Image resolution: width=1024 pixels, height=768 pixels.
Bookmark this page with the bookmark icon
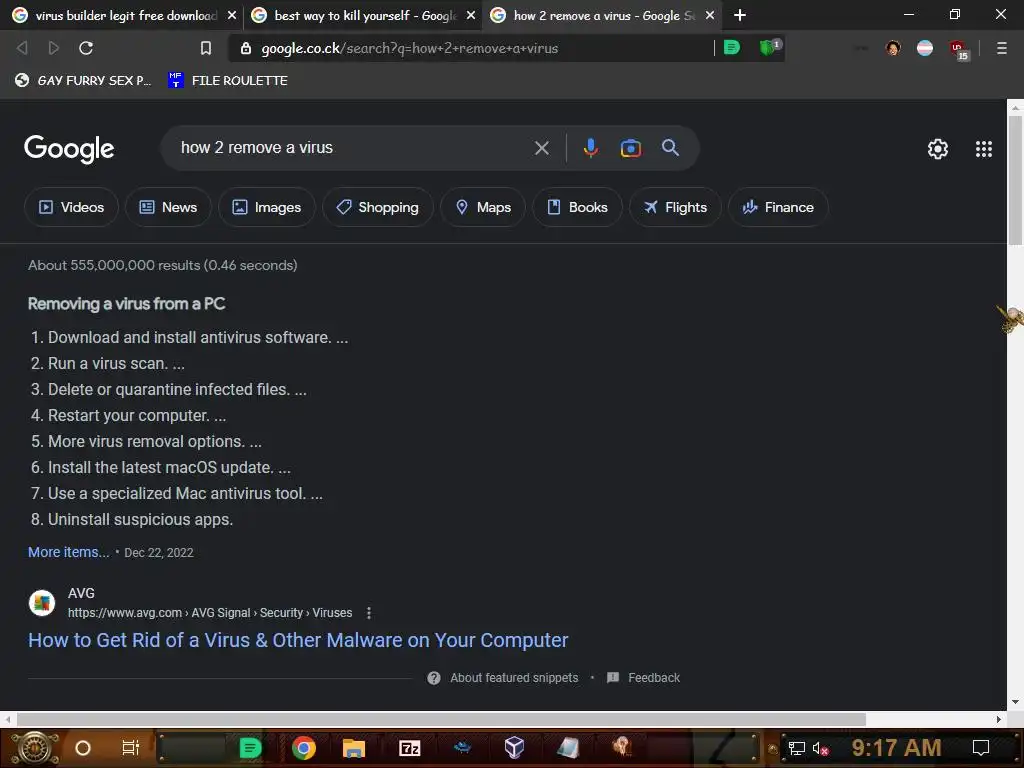206,48
